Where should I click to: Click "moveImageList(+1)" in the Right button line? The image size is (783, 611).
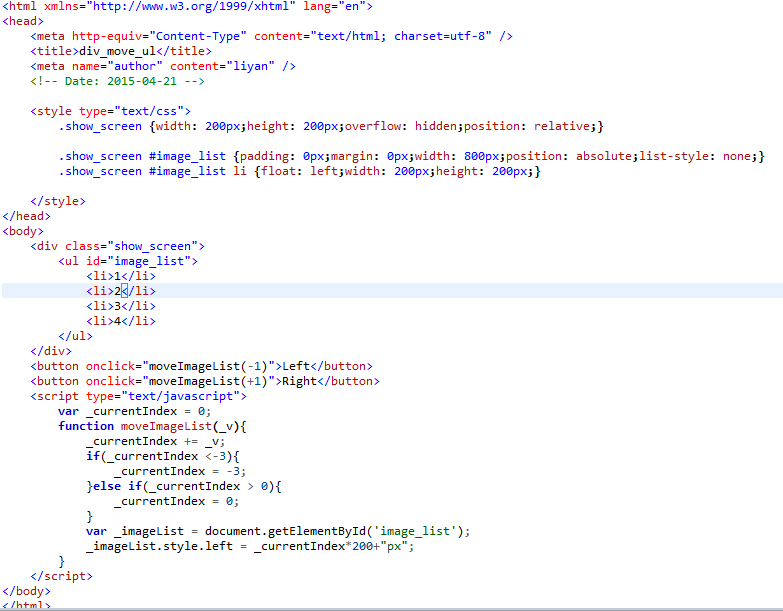pos(209,381)
